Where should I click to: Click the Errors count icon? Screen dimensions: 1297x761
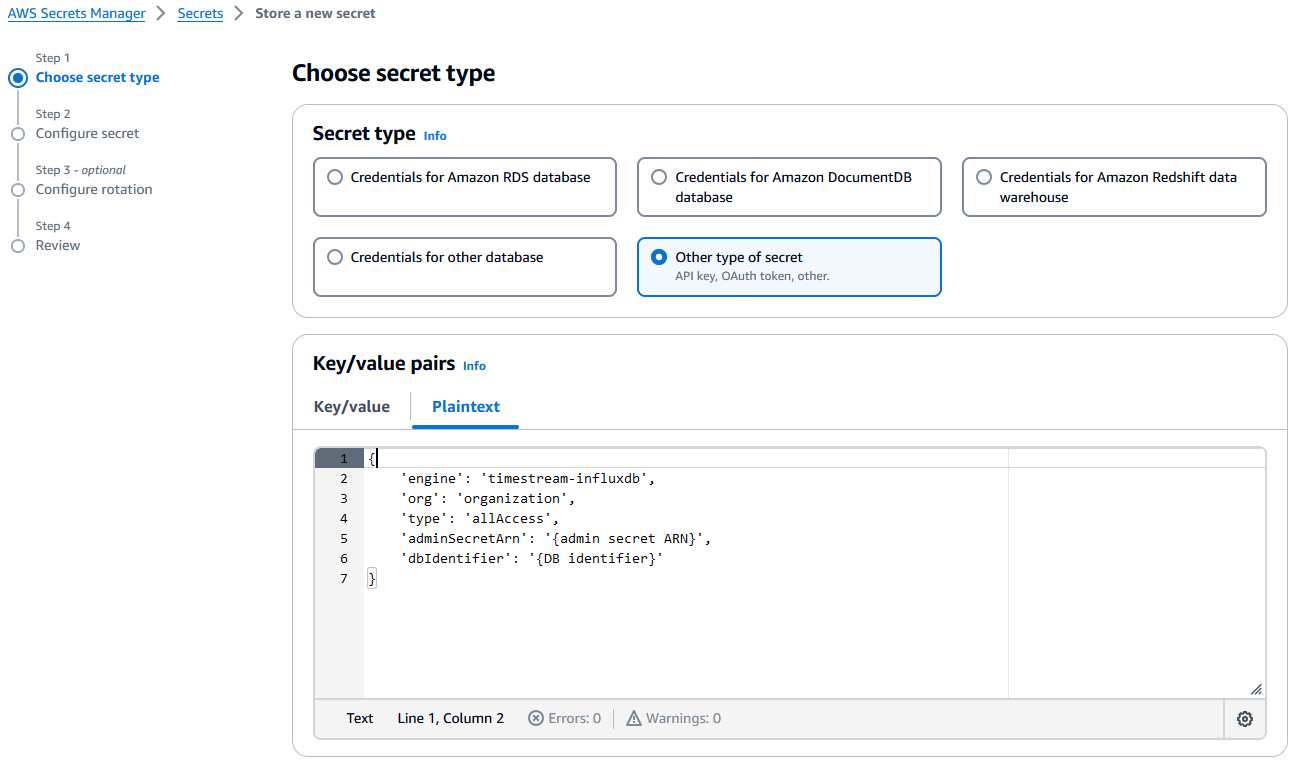pyautogui.click(x=536, y=718)
